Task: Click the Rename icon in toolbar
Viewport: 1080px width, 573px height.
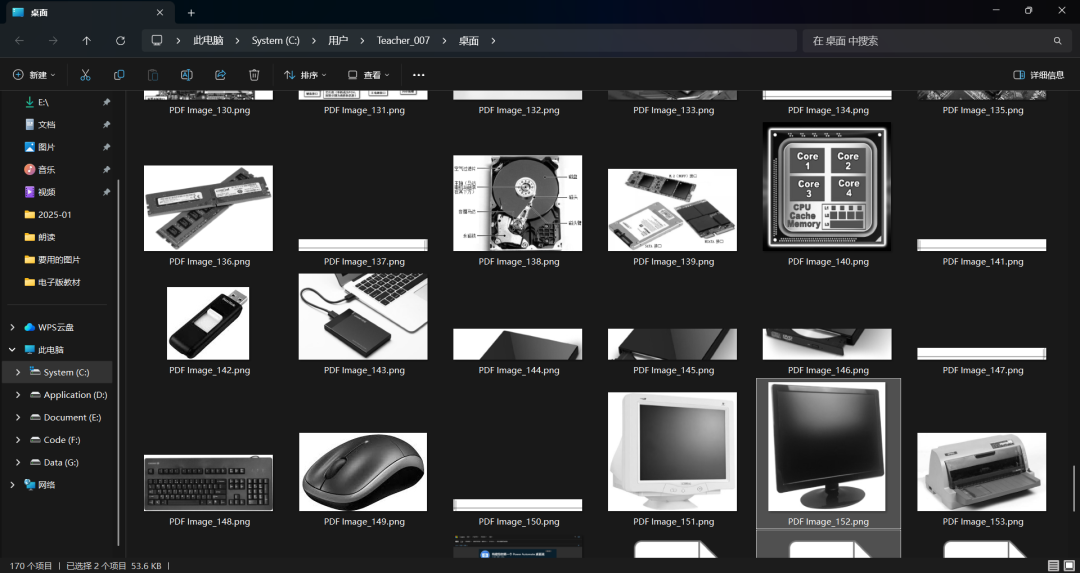Action: coord(186,75)
